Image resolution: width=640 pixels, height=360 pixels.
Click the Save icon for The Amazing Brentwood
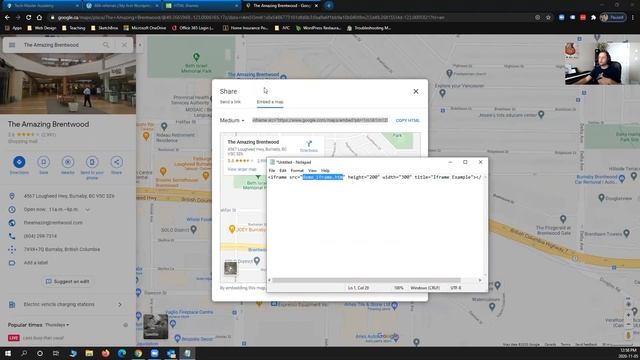point(43,162)
